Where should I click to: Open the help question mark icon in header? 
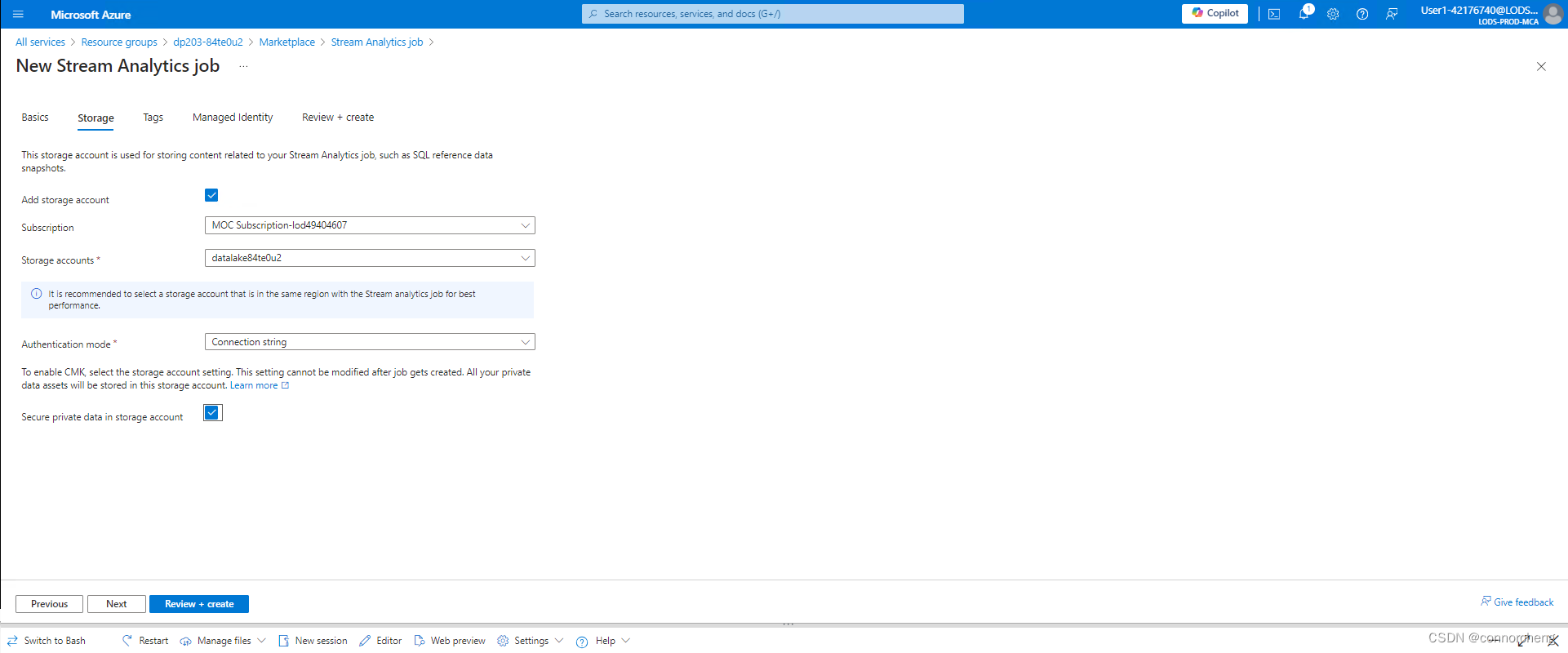coord(1362,14)
